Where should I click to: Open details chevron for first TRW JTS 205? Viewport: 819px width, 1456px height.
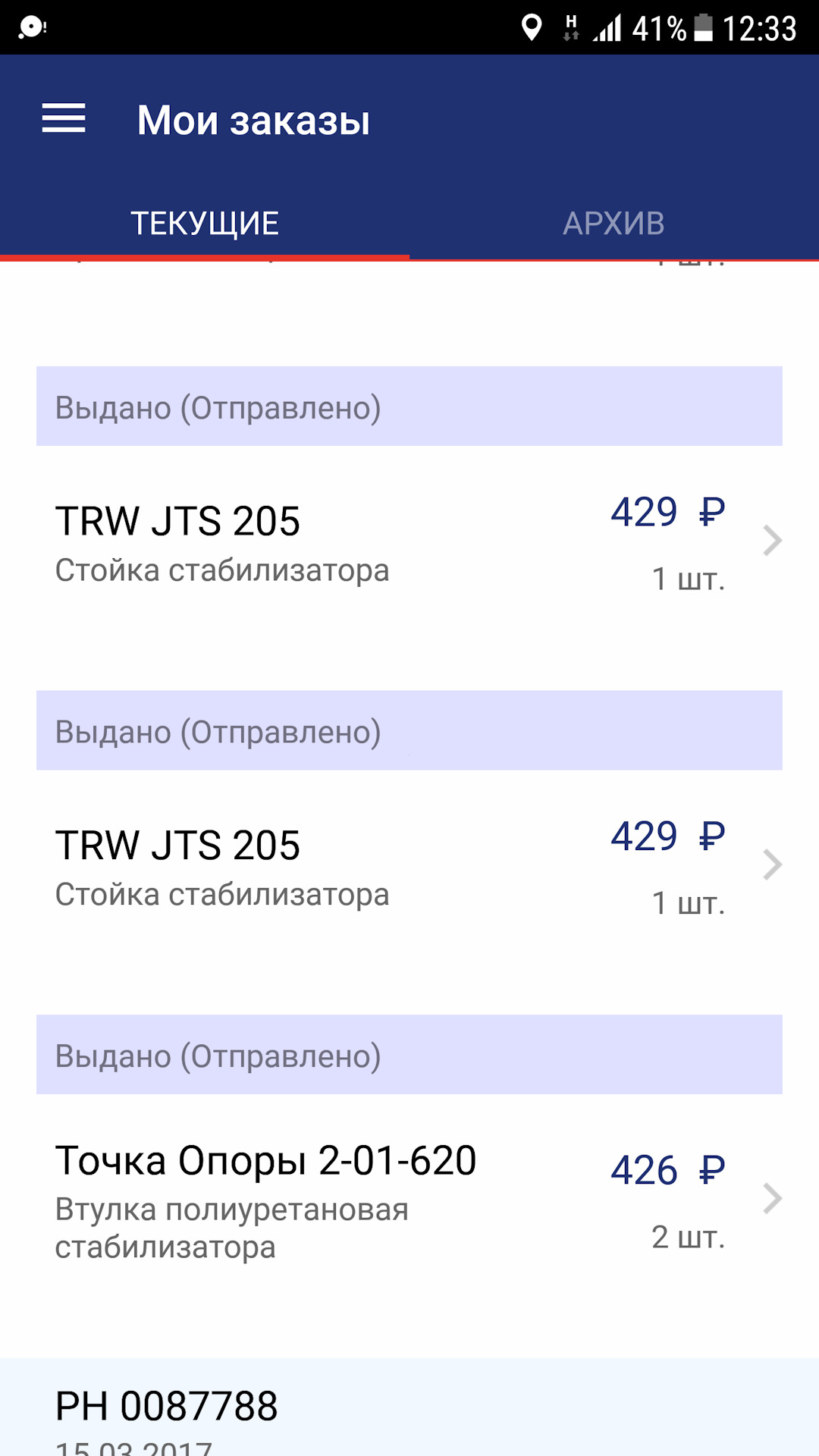click(x=772, y=541)
